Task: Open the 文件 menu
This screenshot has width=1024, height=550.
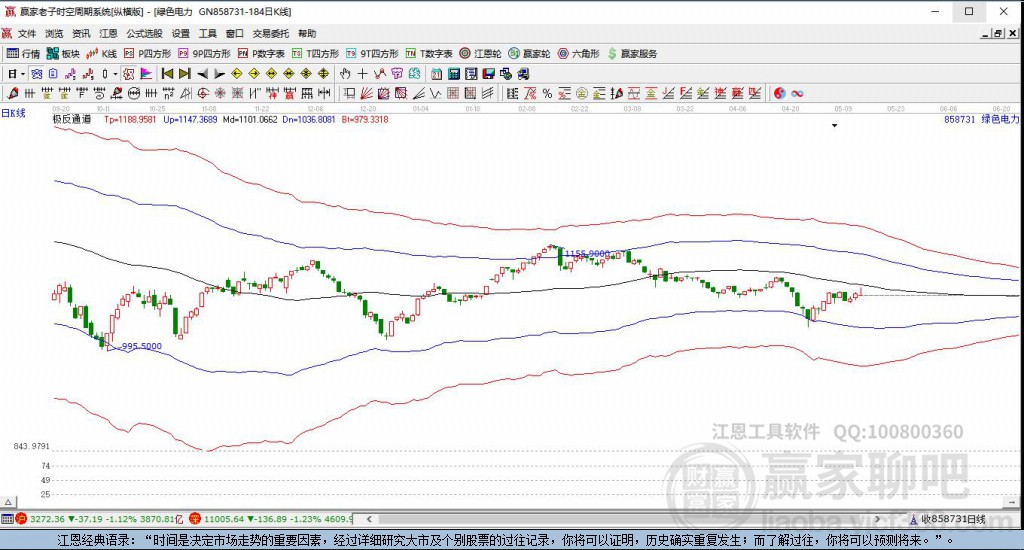Action: (27, 33)
